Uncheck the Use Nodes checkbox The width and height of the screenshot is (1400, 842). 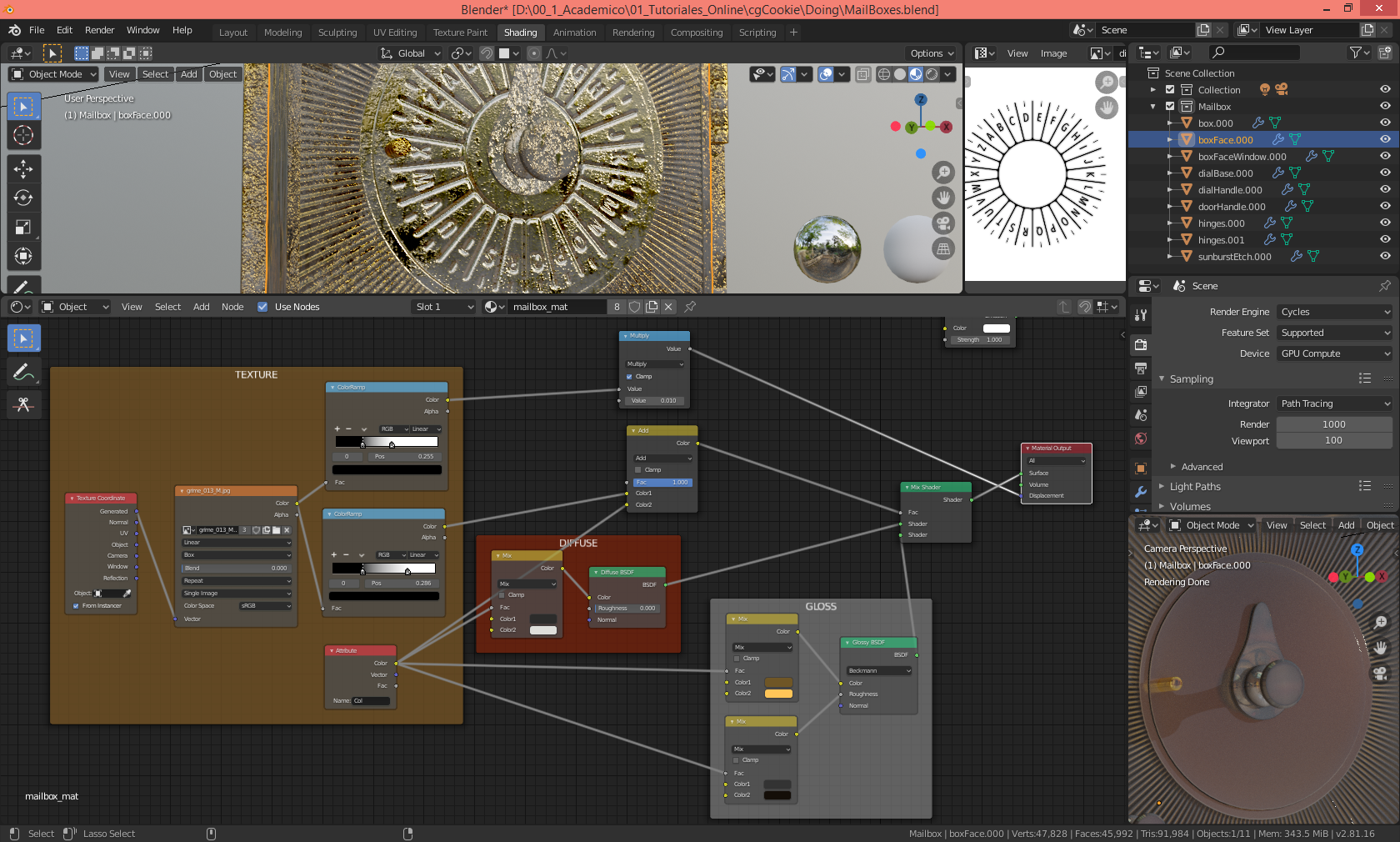pyautogui.click(x=262, y=307)
